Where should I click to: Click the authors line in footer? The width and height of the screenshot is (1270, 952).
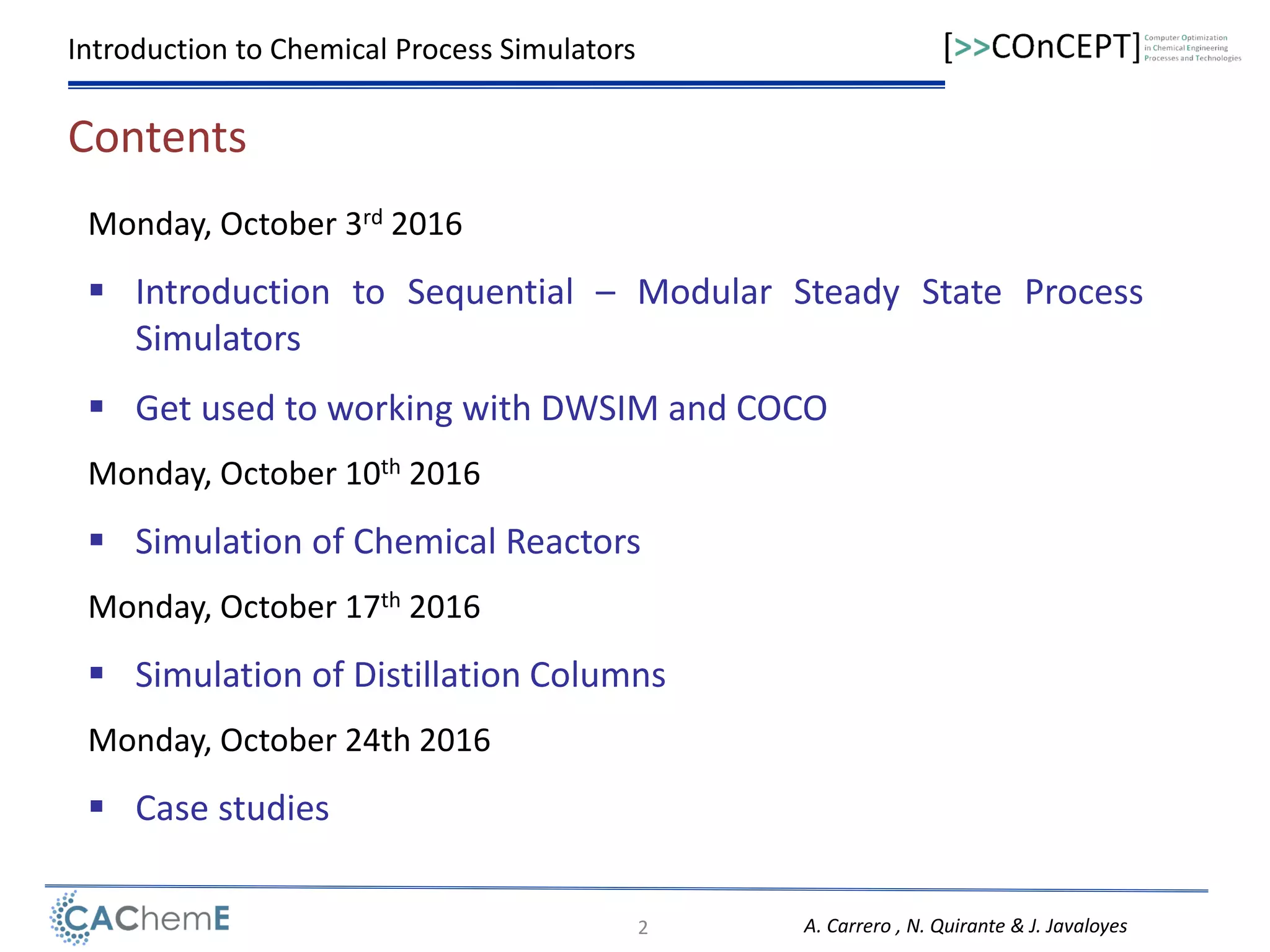(965, 926)
